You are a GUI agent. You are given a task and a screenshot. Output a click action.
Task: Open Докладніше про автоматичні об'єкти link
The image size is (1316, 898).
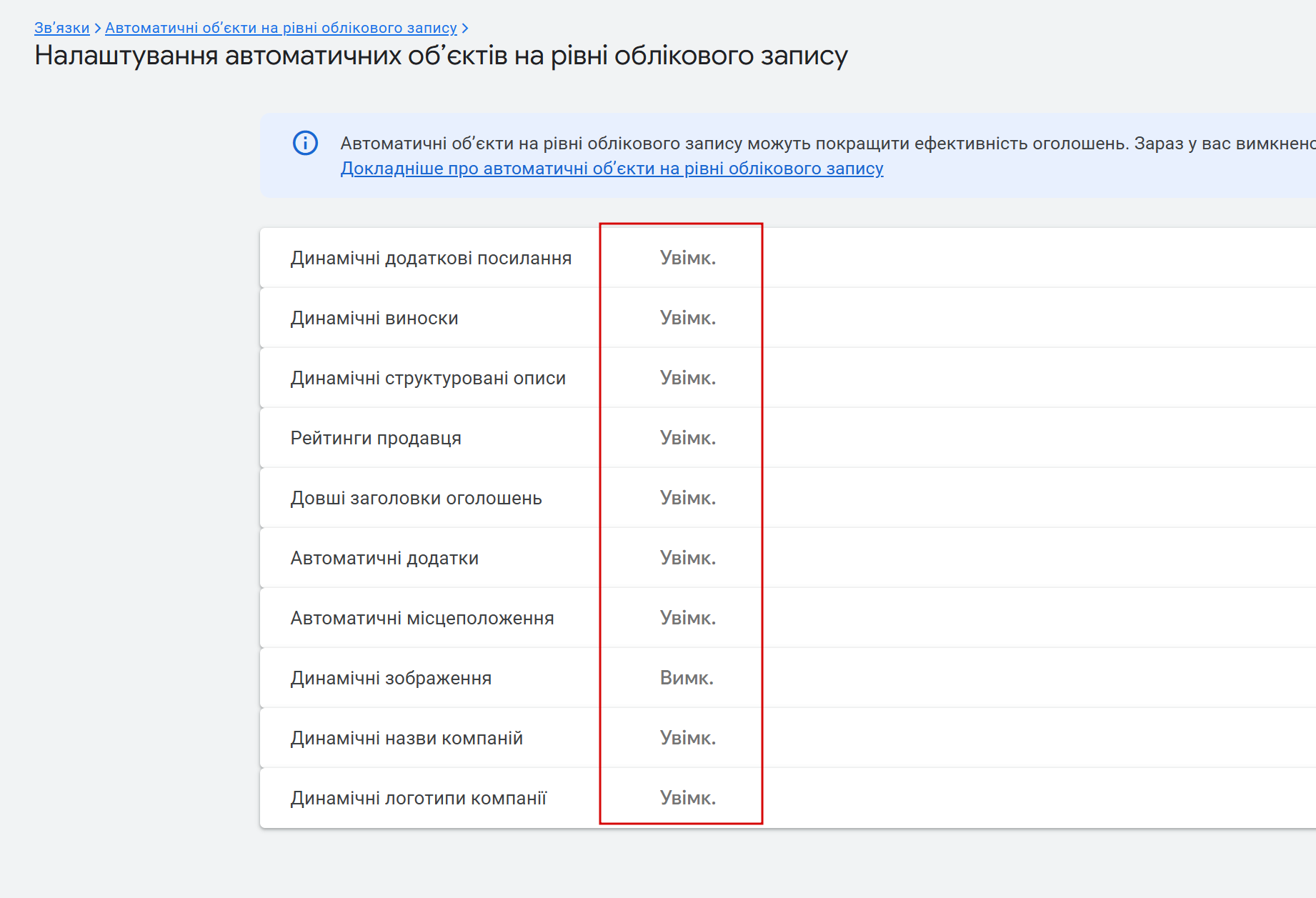tap(612, 169)
